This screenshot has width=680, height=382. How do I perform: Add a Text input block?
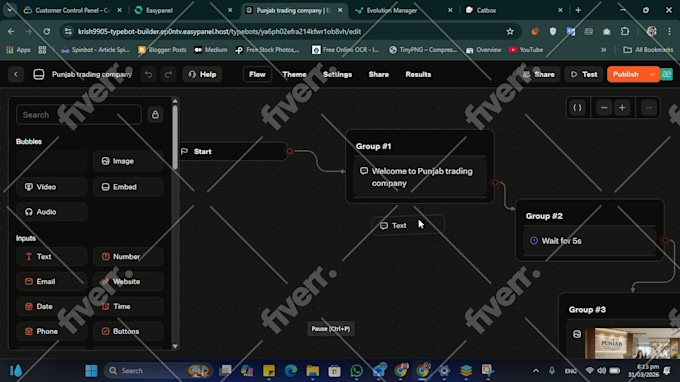pyautogui.click(x=52, y=257)
